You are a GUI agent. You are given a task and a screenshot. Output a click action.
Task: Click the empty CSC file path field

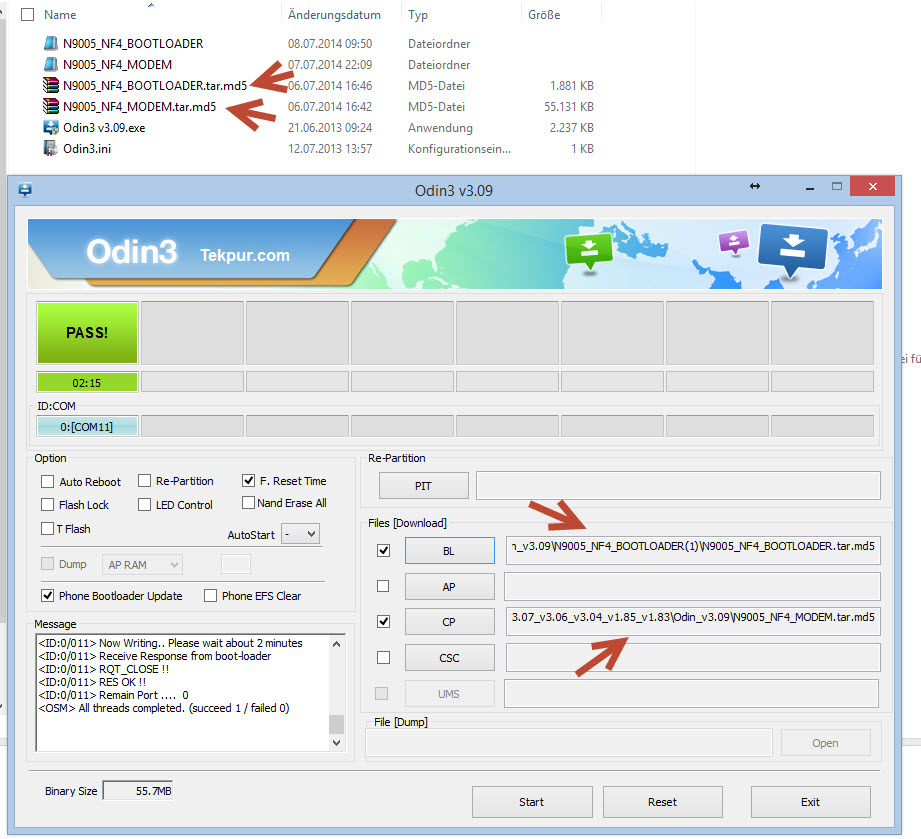tap(693, 657)
